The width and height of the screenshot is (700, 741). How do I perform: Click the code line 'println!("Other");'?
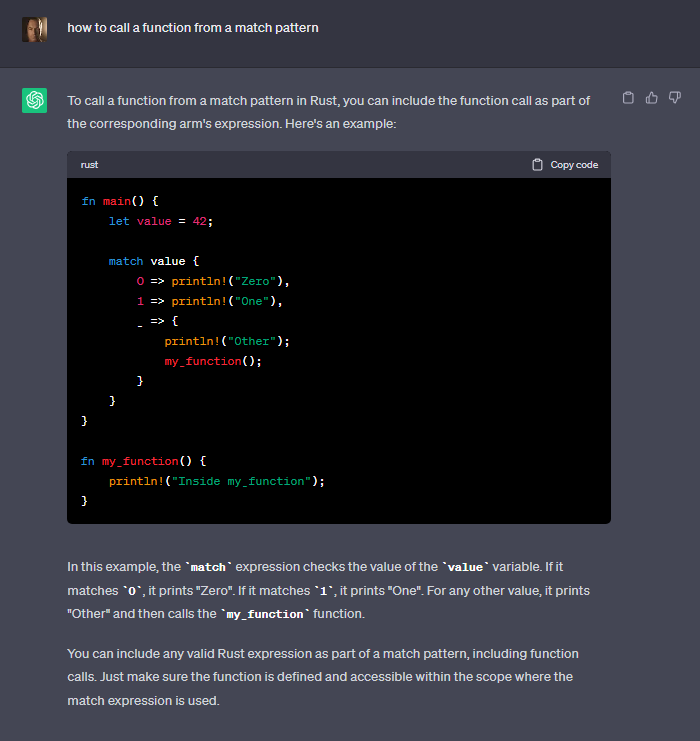227,341
